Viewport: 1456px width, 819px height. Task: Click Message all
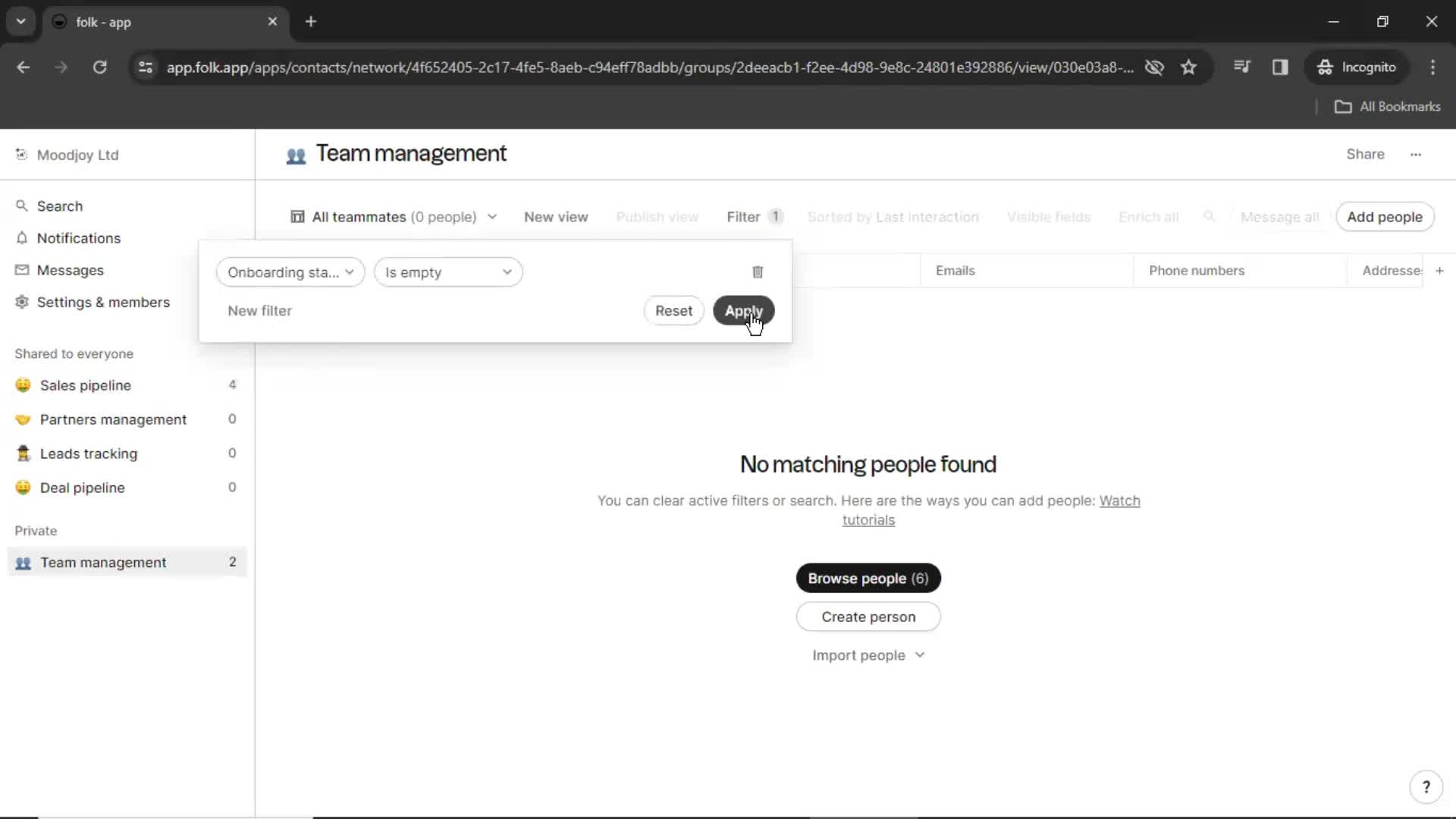point(1279,217)
